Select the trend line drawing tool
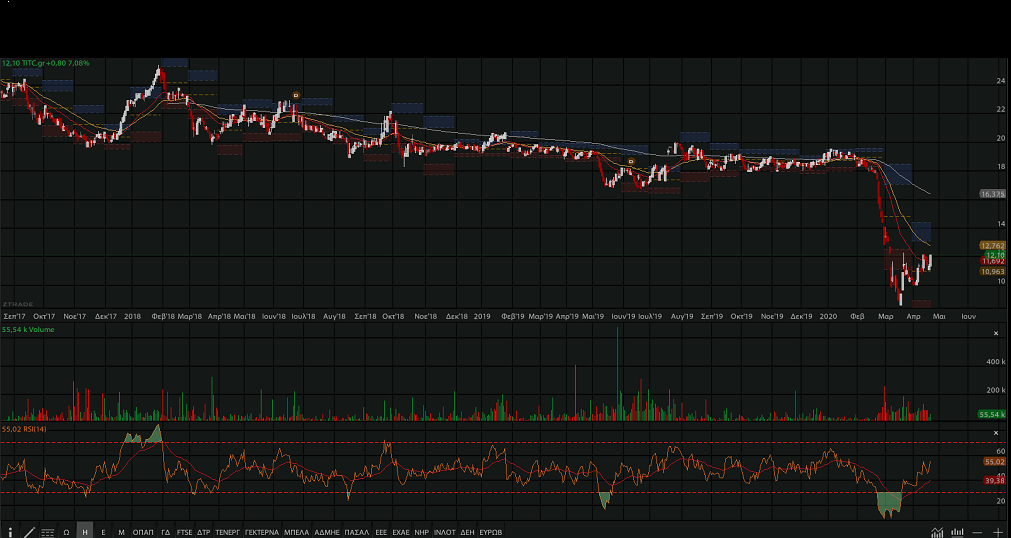 tap(29, 532)
